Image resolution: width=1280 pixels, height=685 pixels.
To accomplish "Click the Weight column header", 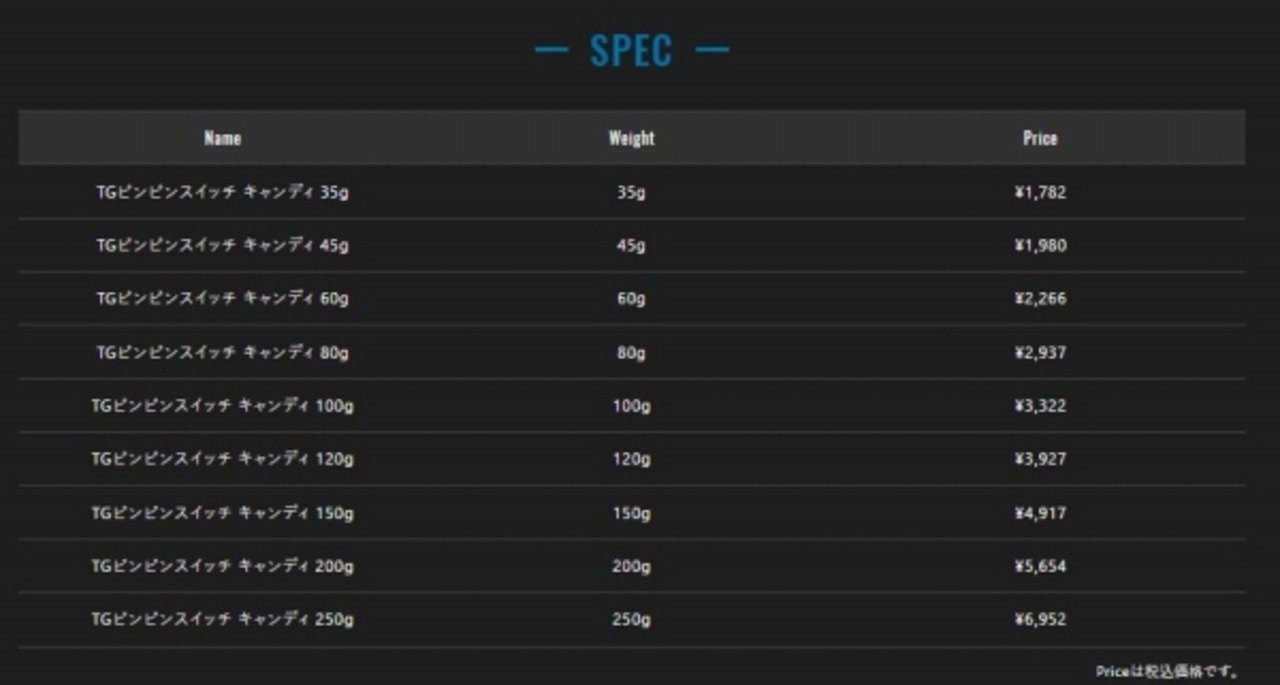I will (631, 138).
